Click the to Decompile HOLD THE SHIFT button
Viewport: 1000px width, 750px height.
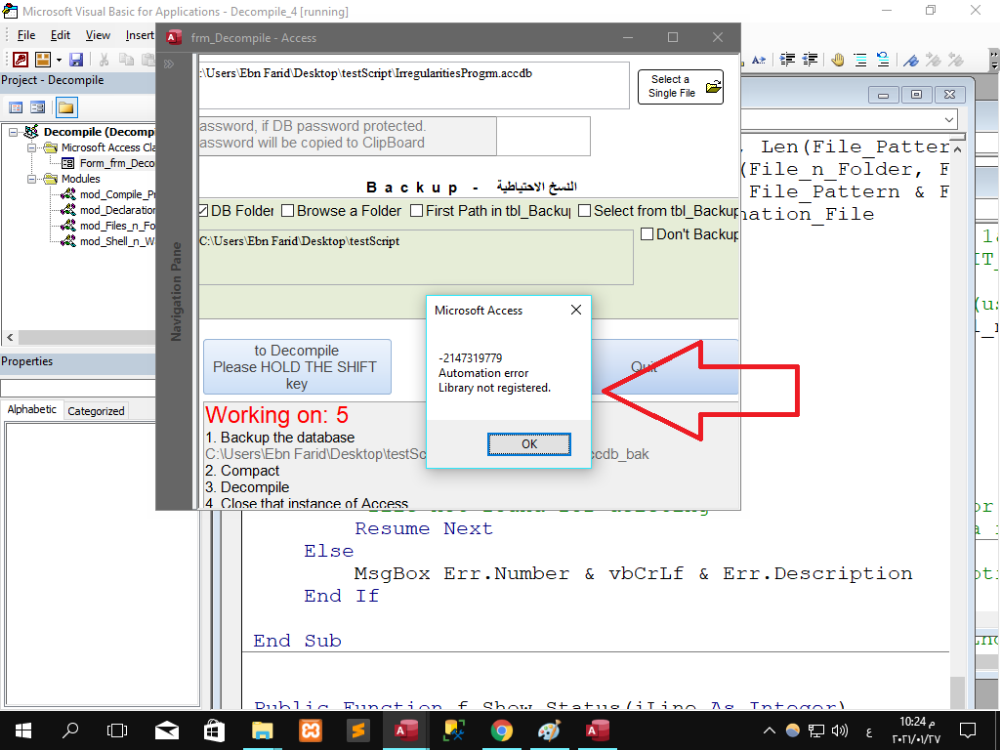point(297,367)
